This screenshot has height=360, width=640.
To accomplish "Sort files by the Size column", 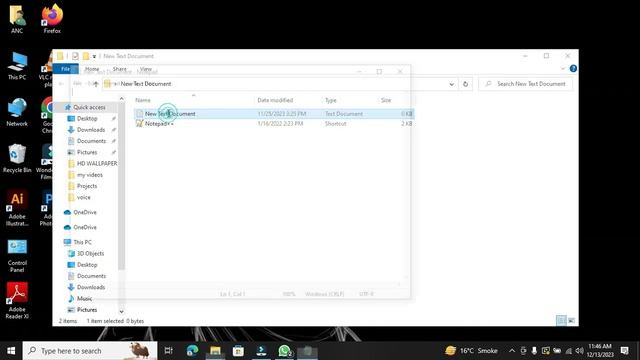I will tap(386, 100).
